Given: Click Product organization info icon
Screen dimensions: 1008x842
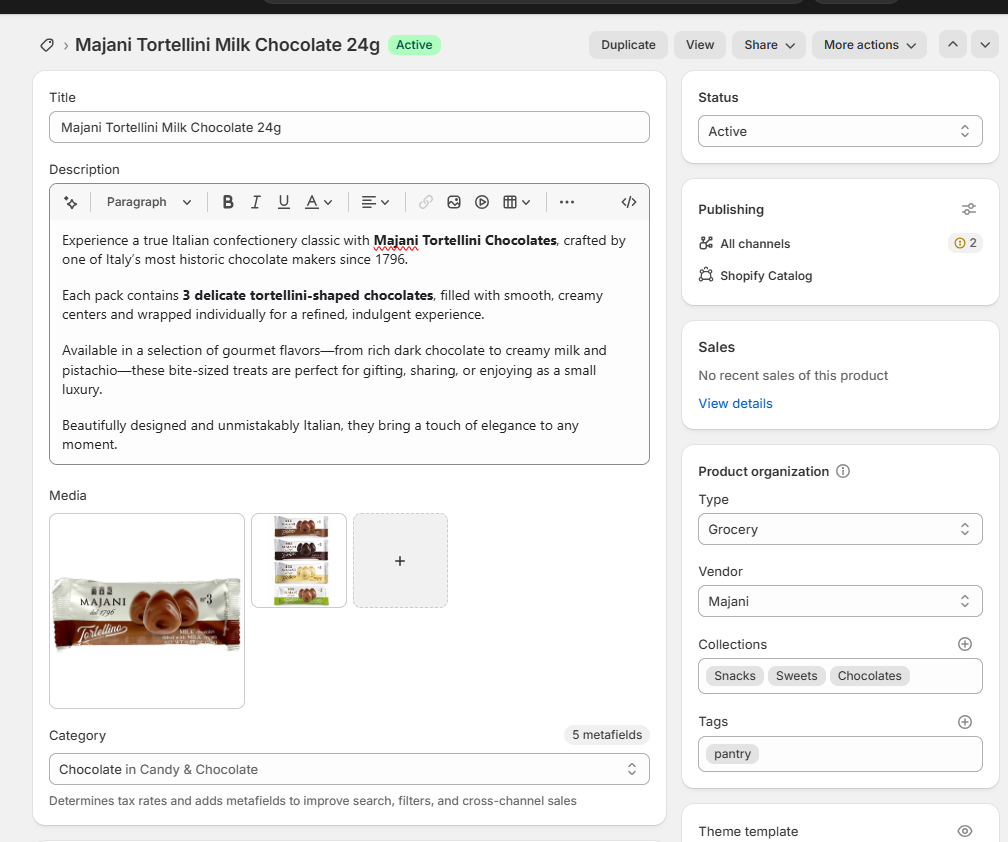Looking at the screenshot, I should click(x=843, y=471).
